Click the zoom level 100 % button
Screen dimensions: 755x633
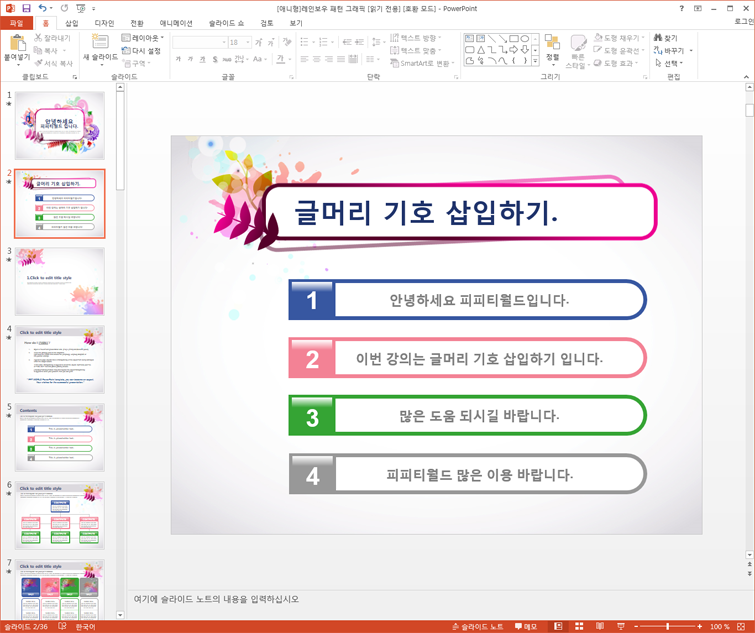pos(719,626)
